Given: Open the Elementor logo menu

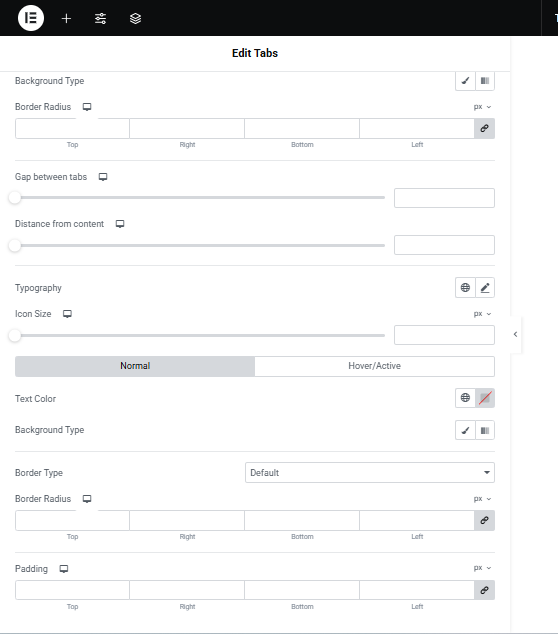Looking at the screenshot, I should coord(31,18).
